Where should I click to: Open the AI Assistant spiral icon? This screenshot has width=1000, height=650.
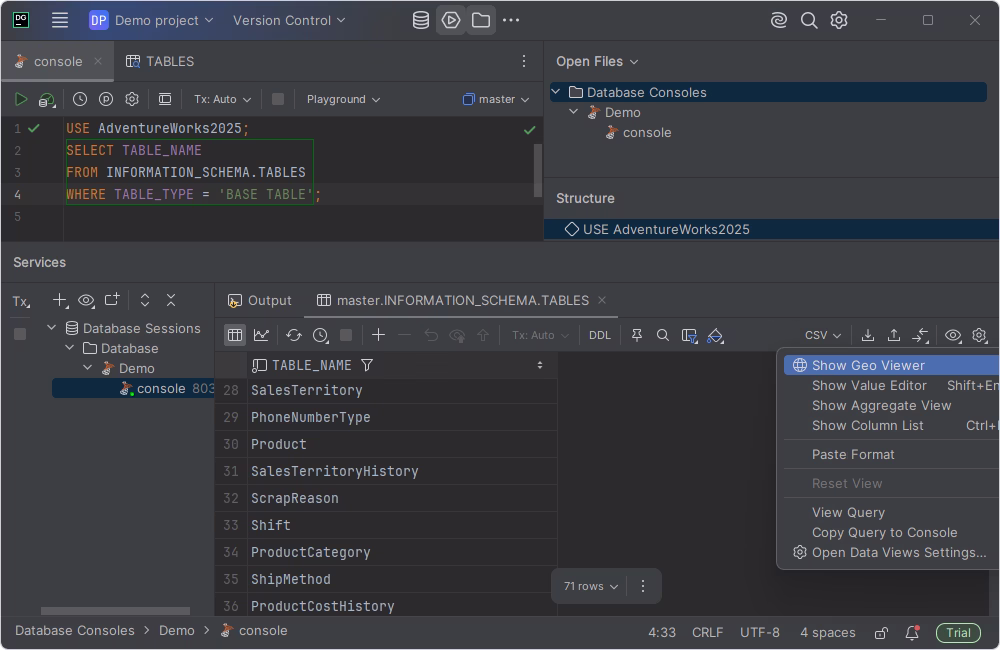(779, 20)
